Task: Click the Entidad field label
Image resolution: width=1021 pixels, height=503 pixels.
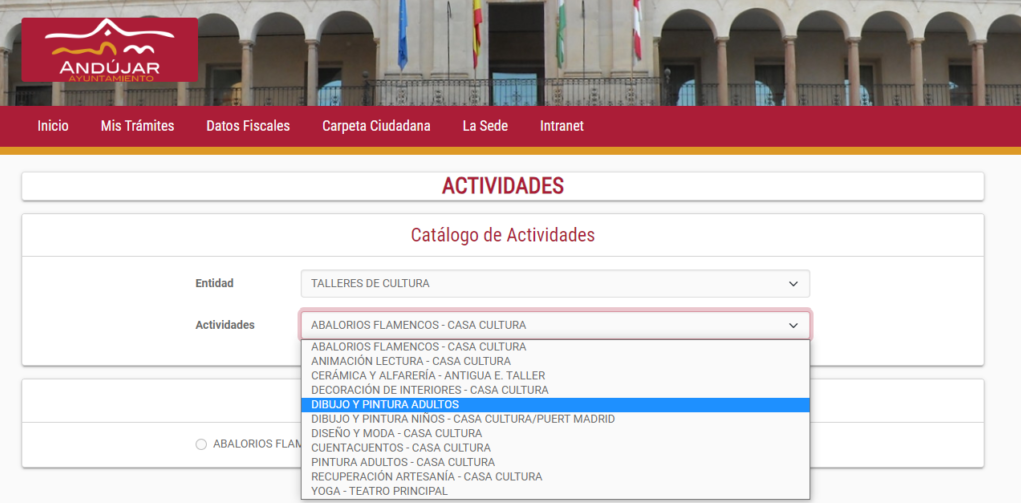Action: pos(214,283)
